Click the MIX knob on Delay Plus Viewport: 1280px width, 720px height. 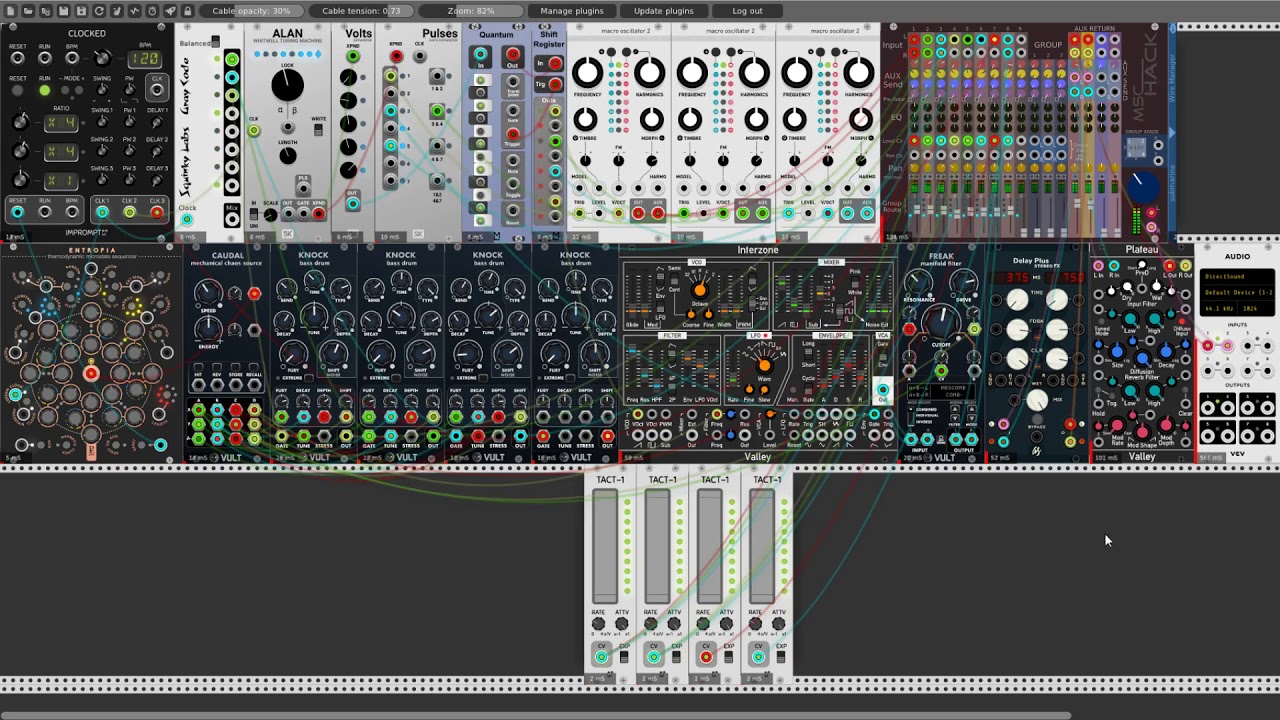click(1037, 401)
